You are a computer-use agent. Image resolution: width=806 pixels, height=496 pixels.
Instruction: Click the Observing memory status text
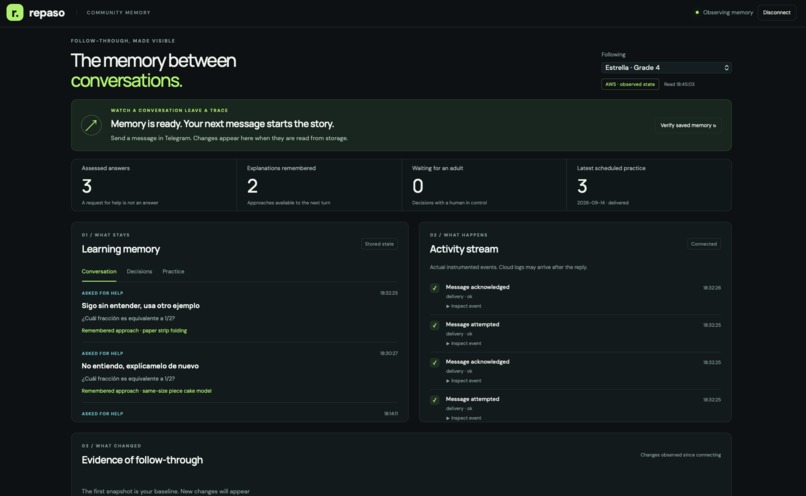[727, 12]
